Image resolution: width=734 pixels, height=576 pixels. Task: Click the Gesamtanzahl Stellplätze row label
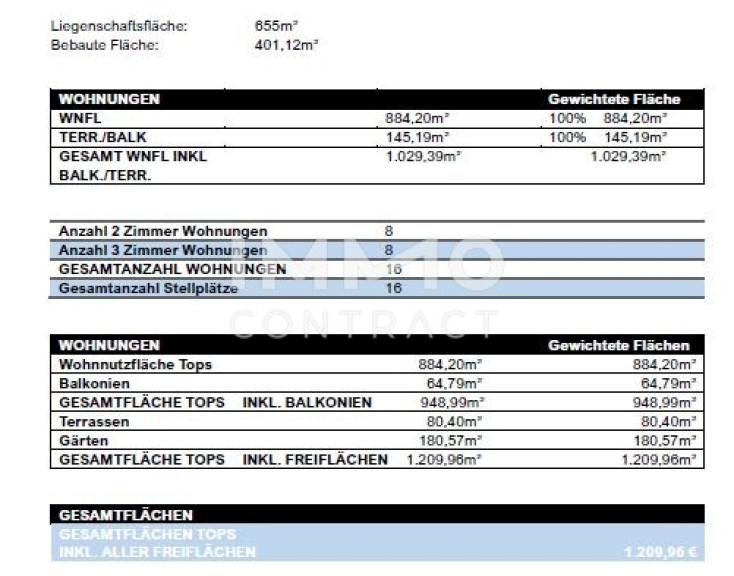(159, 289)
